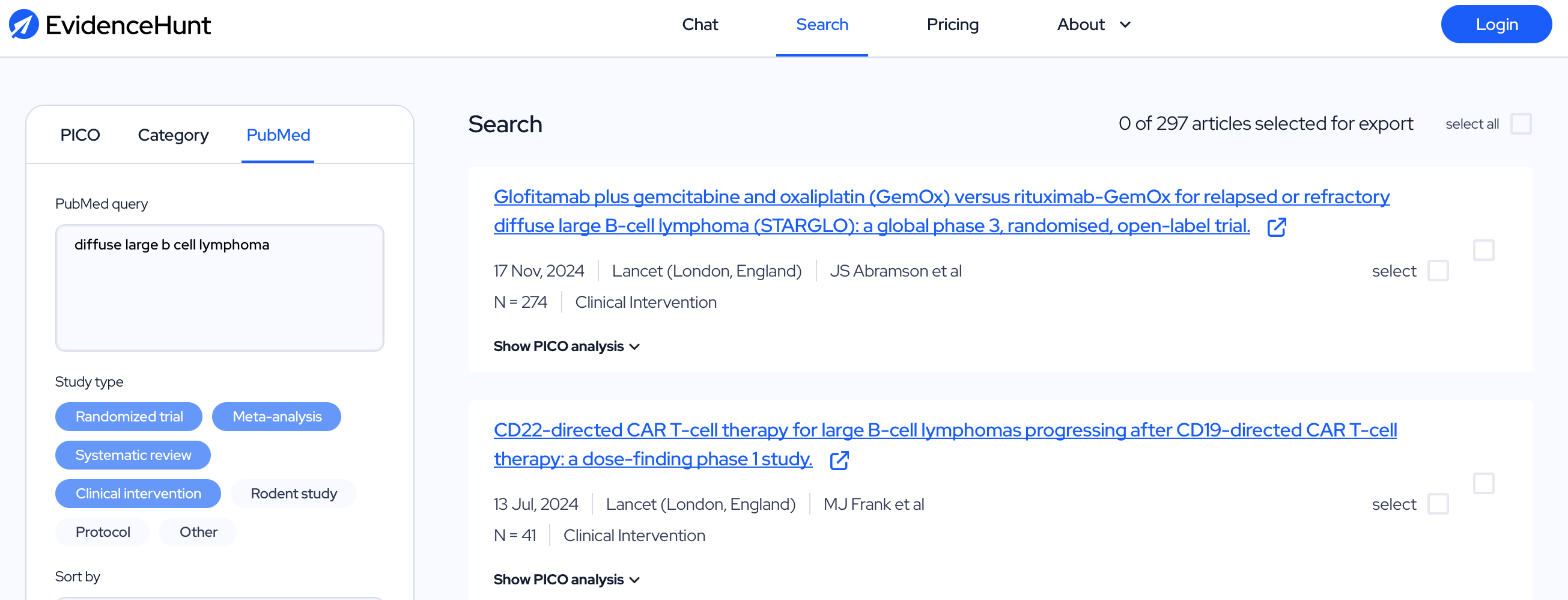1568x600 pixels.
Task: Click the EvidenceHunt logo icon
Action: 24,25
